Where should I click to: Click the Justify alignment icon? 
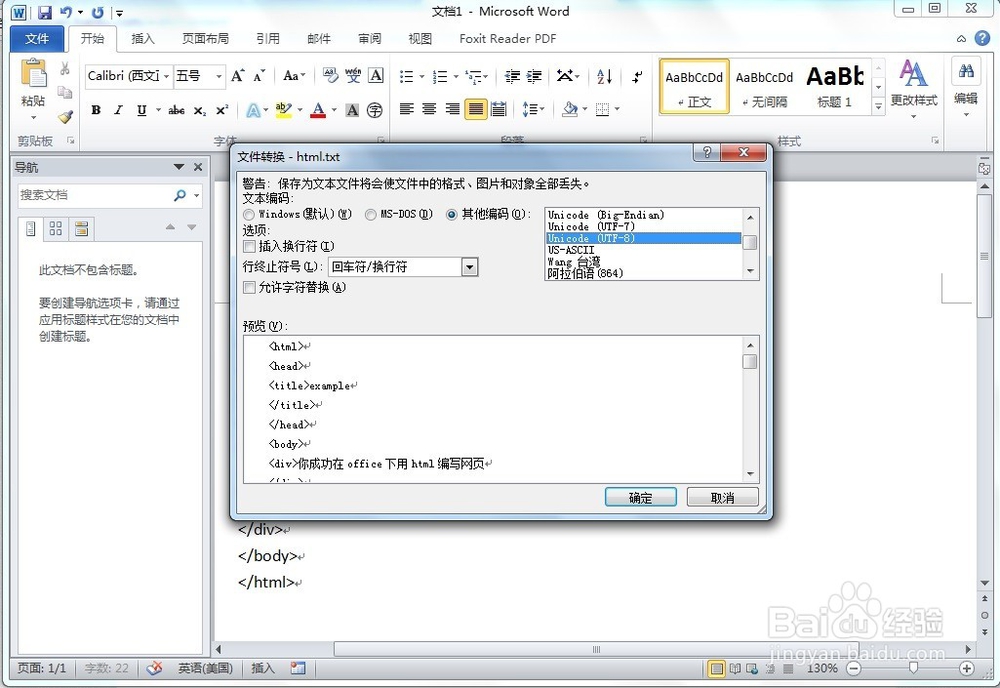pos(476,109)
